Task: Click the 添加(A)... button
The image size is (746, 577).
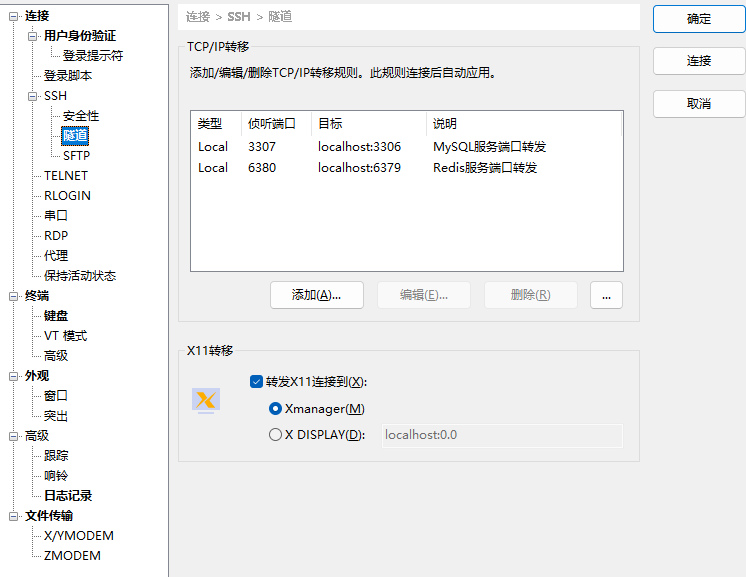Action: [317, 295]
